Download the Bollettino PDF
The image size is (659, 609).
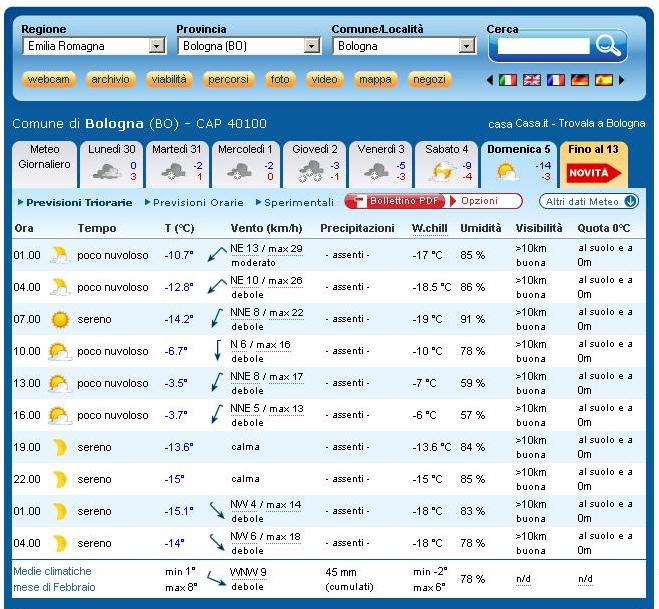click(398, 201)
